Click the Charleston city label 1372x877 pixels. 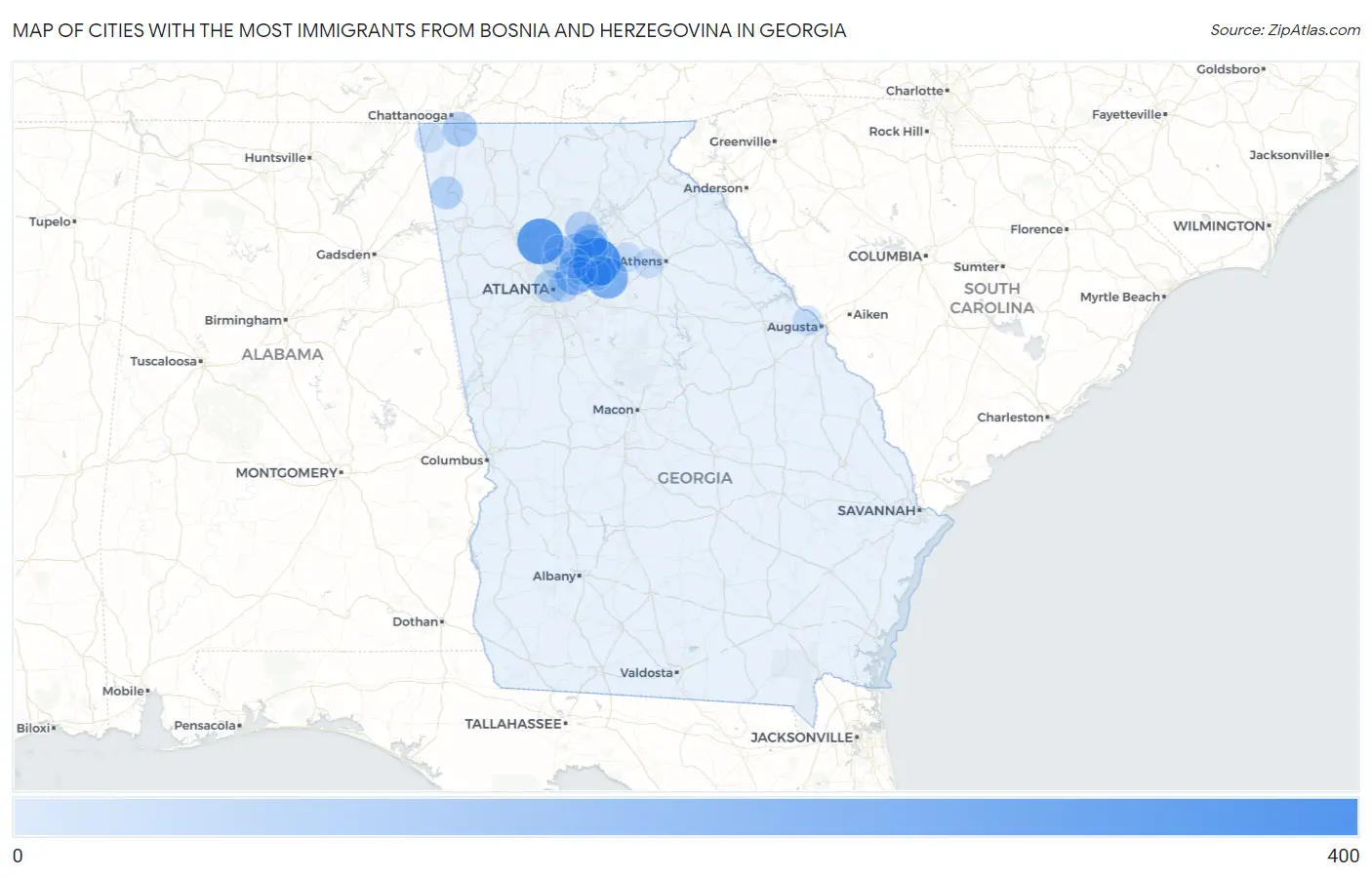(x=1010, y=418)
